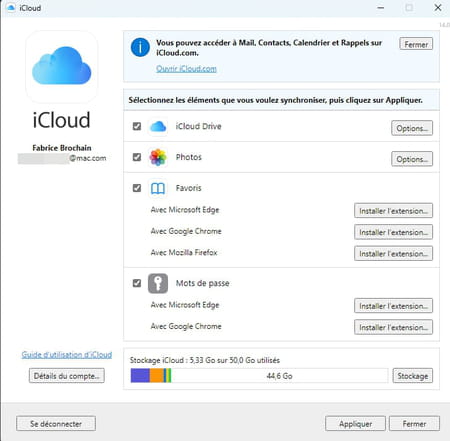This screenshot has height=441, width=450.
Task: Install Mots de passe extension for Edge
Action: [393, 306]
